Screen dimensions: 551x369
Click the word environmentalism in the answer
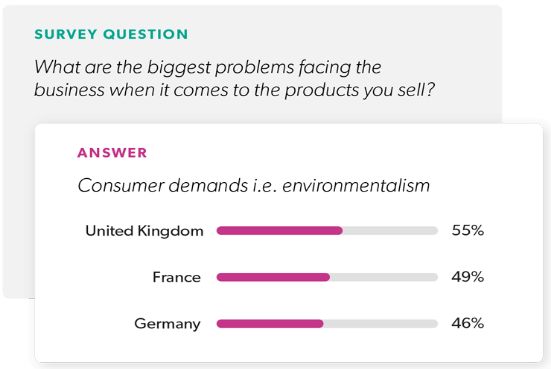[x=356, y=185]
